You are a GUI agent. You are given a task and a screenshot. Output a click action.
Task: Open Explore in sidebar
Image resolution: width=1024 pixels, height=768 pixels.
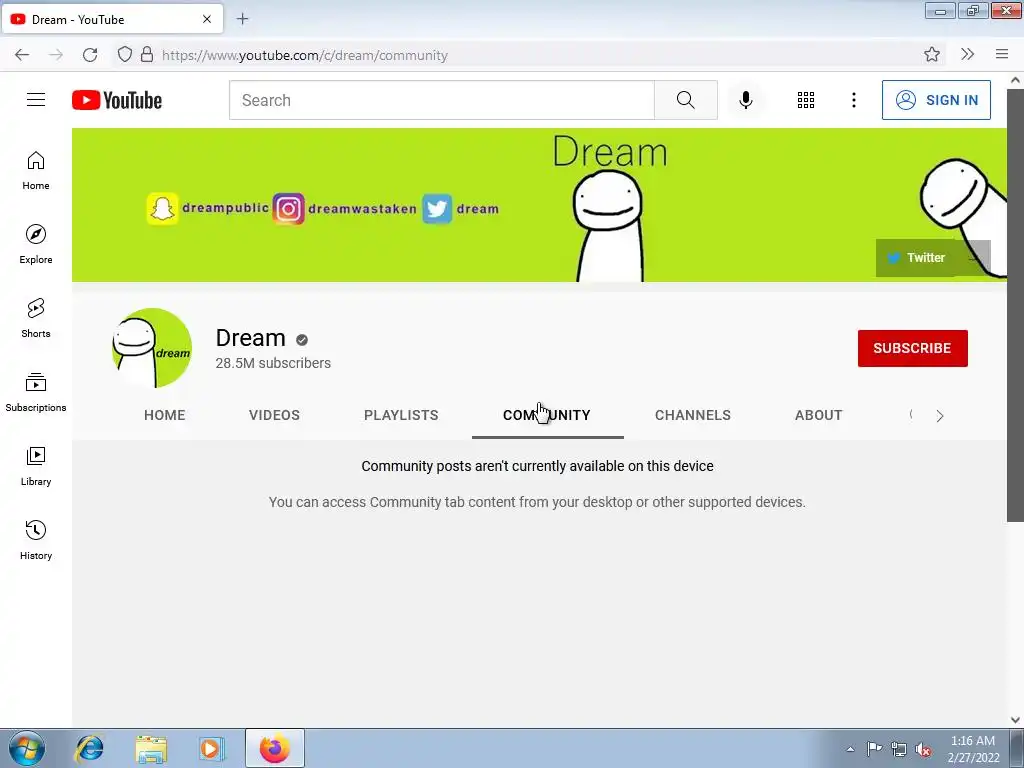(36, 244)
